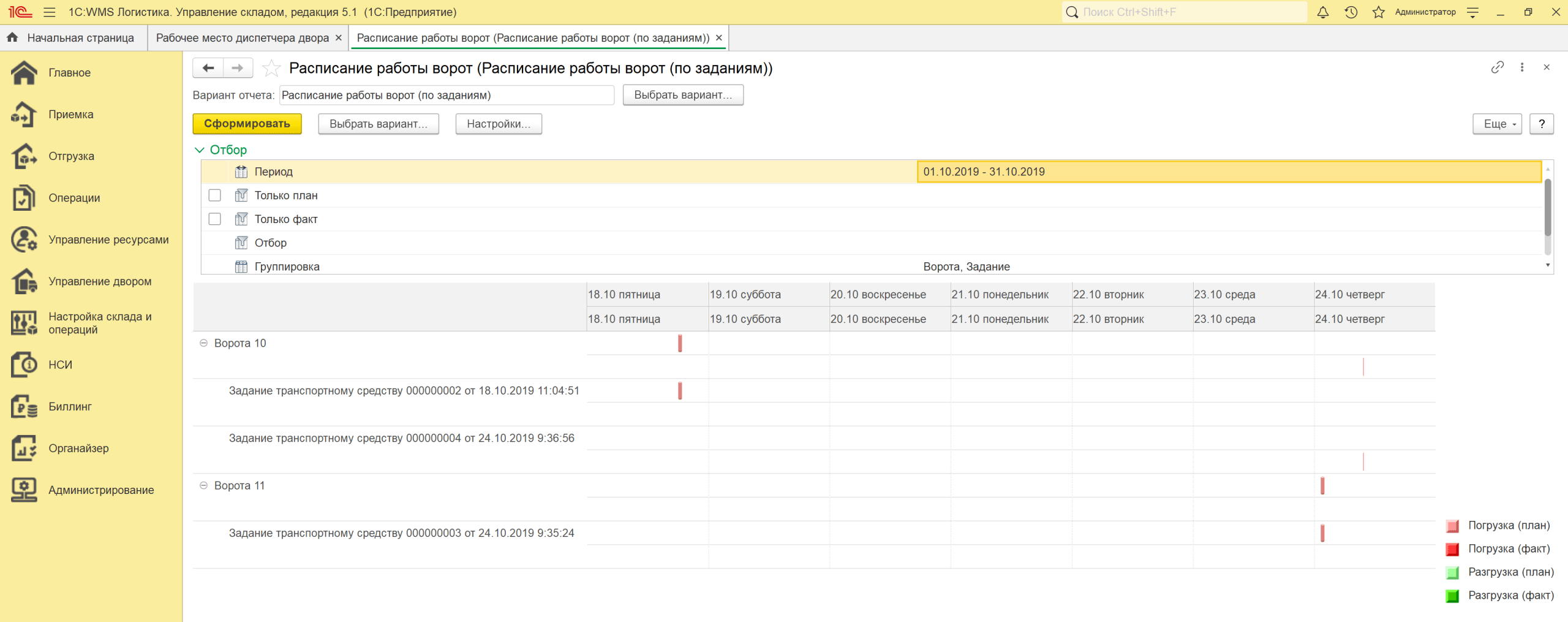This screenshot has width=1568, height=622.
Task: Open the notifications bell icon
Action: click(1323, 12)
